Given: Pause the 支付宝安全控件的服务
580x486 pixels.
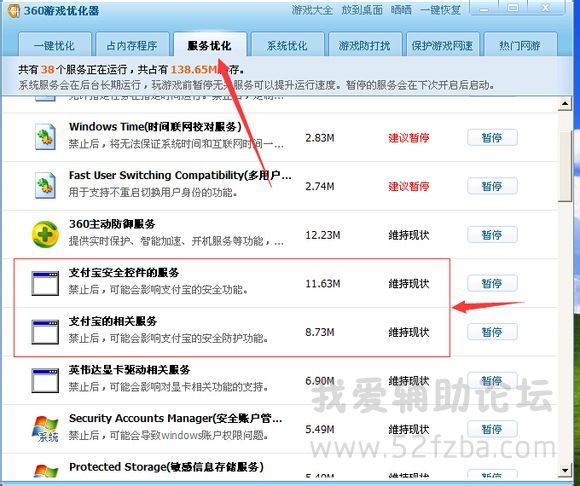Looking at the screenshot, I should [x=492, y=283].
